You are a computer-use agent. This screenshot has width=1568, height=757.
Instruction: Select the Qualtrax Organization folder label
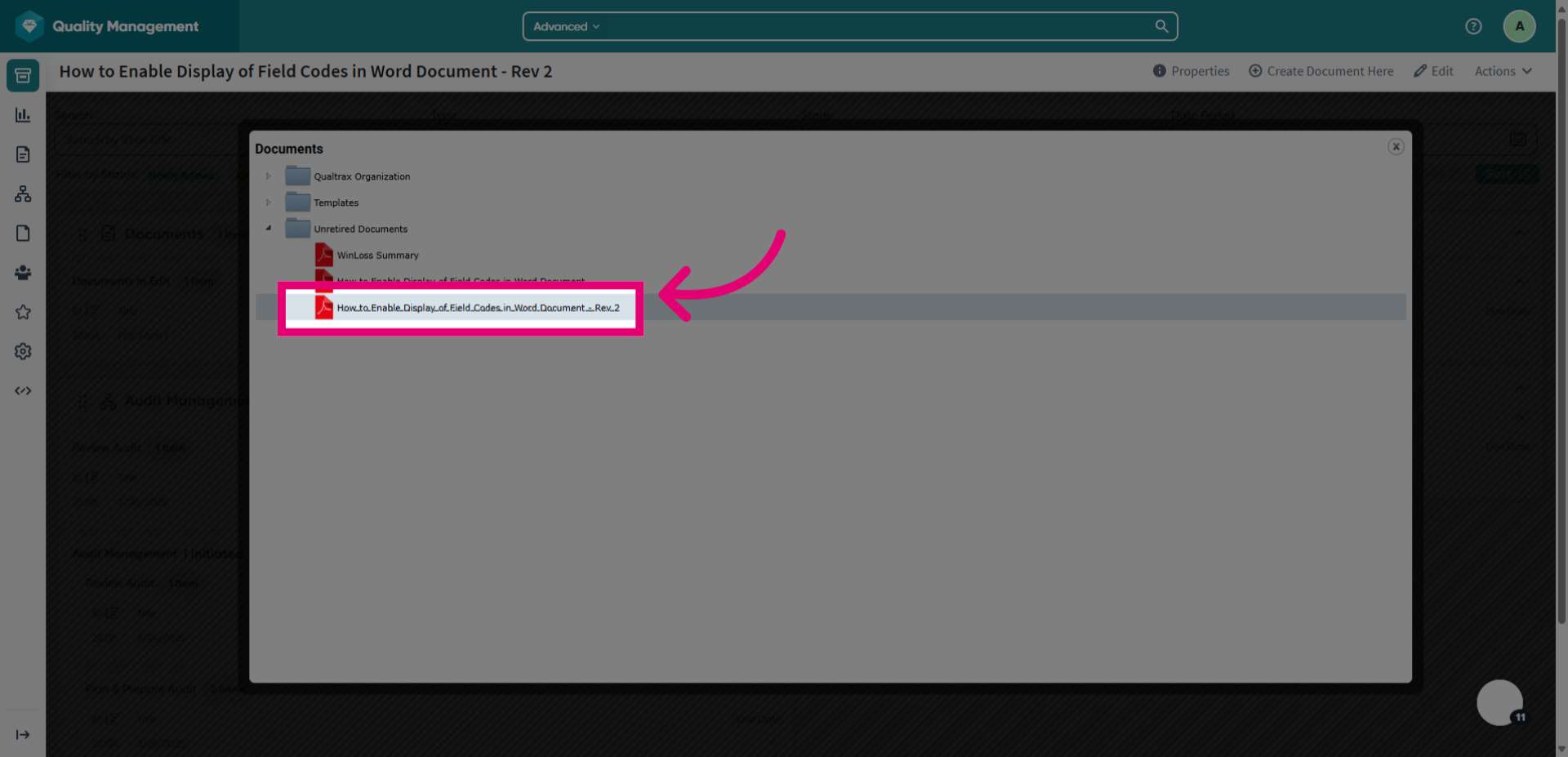(x=362, y=176)
